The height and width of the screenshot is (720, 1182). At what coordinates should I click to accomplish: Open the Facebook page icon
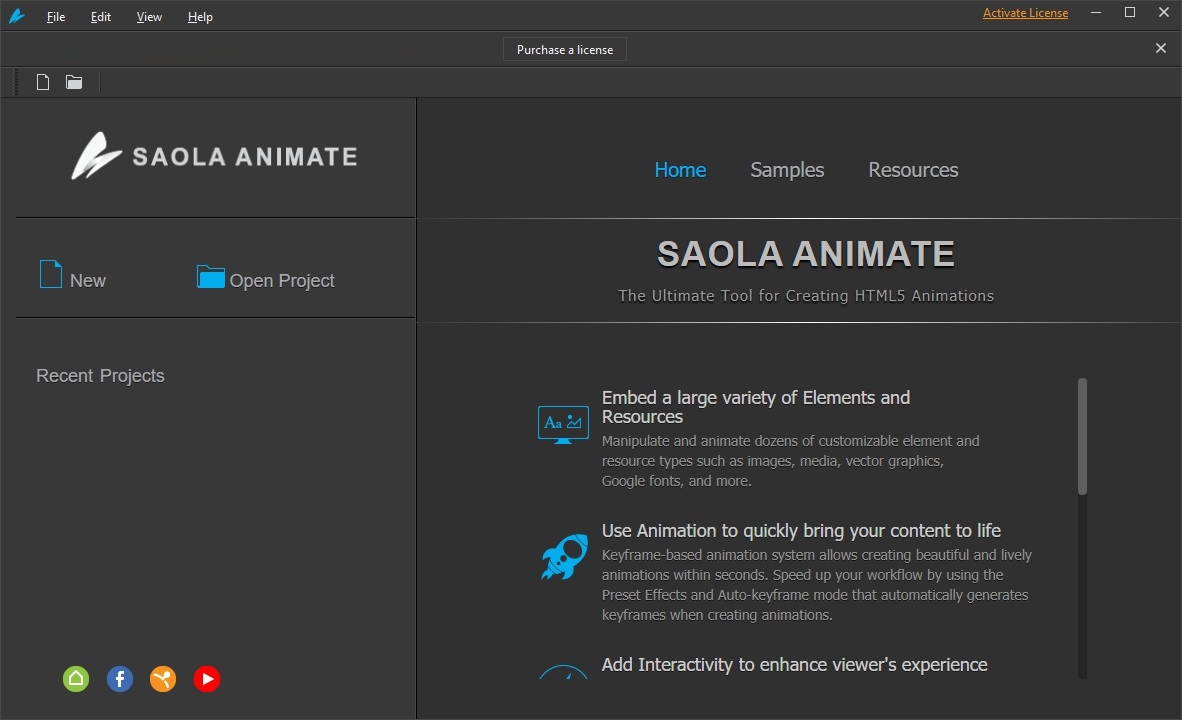119,679
